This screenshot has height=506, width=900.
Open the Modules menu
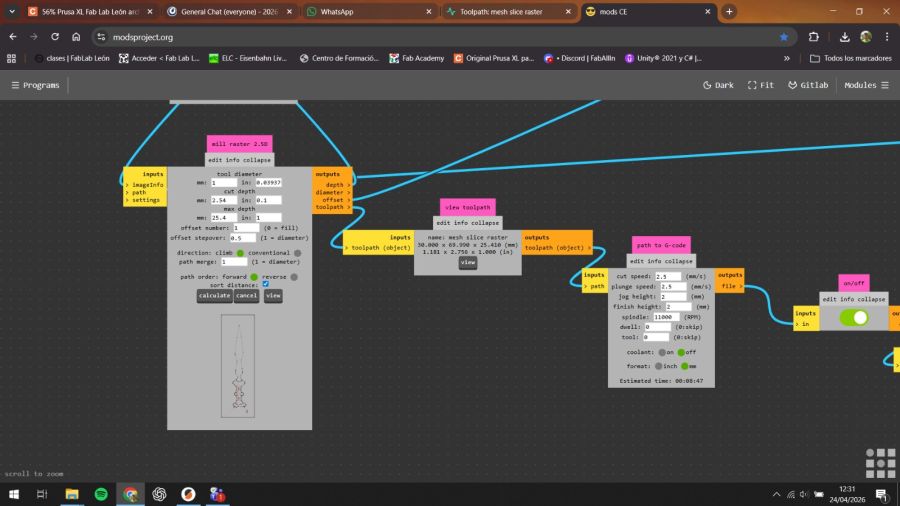(x=866, y=85)
